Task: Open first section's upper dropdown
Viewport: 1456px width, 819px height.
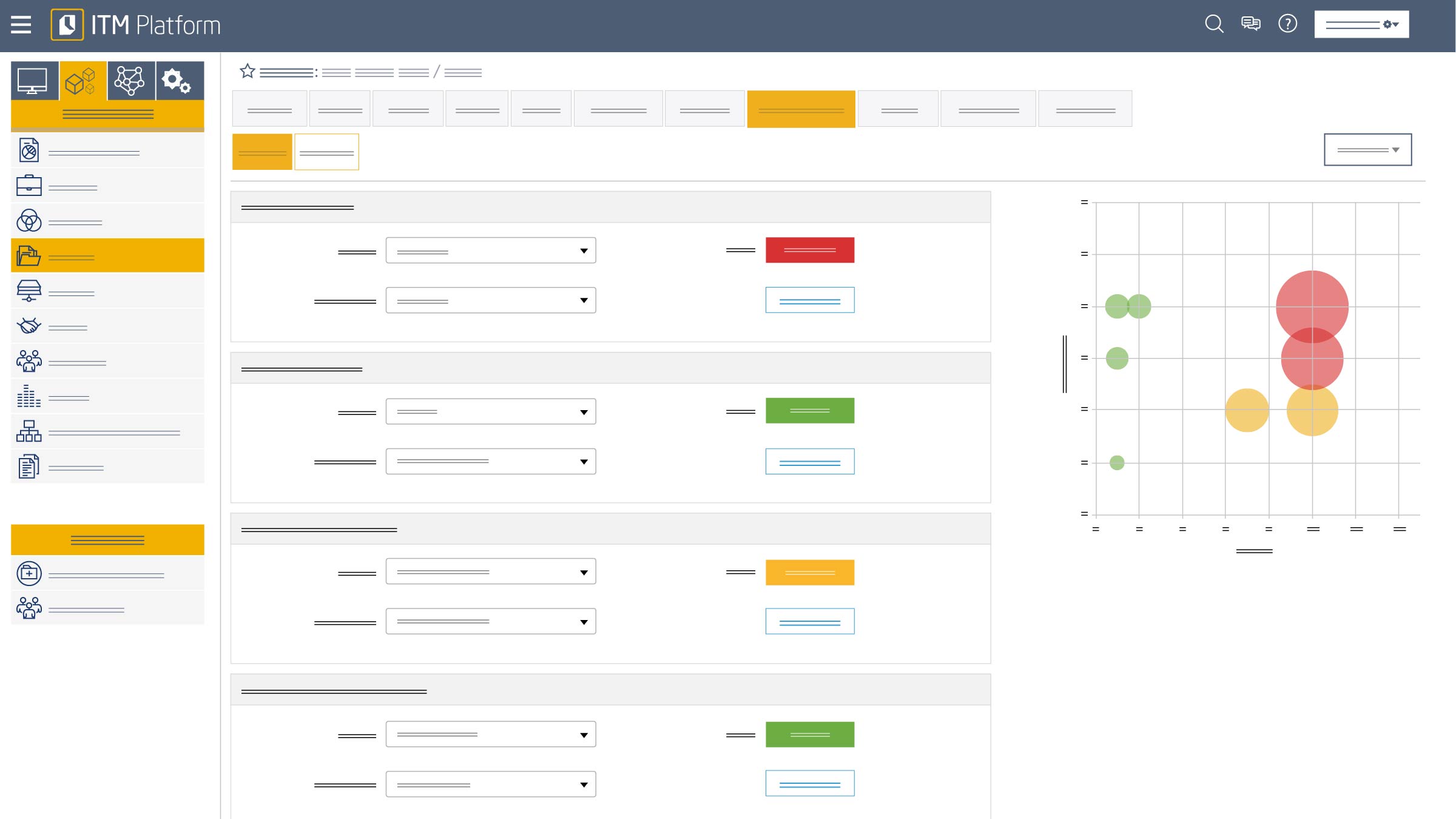Action: tap(491, 251)
